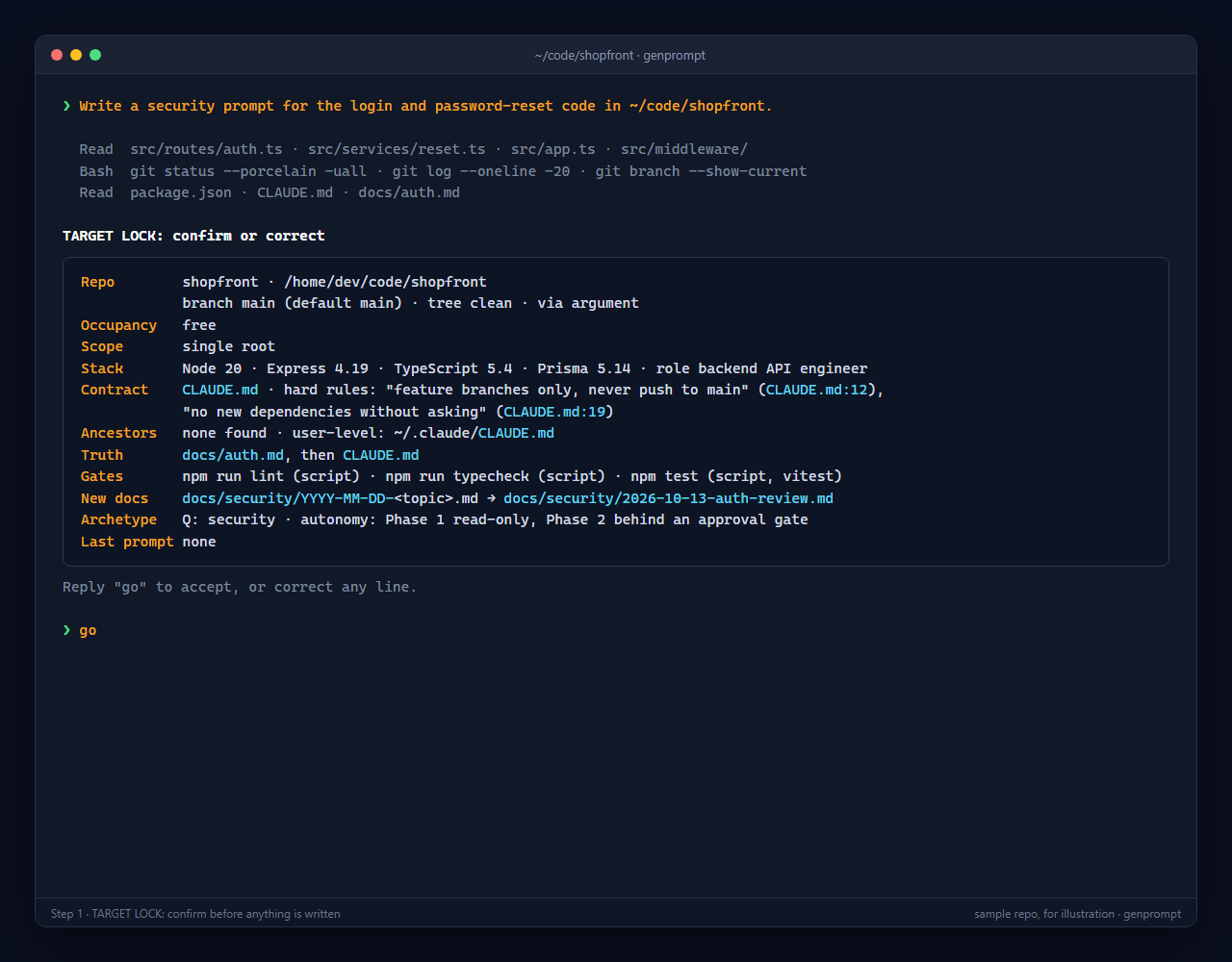Select the "Write a security prompt" command line
Image resolution: width=1232 pixels, height=962 pixels.
425,106
